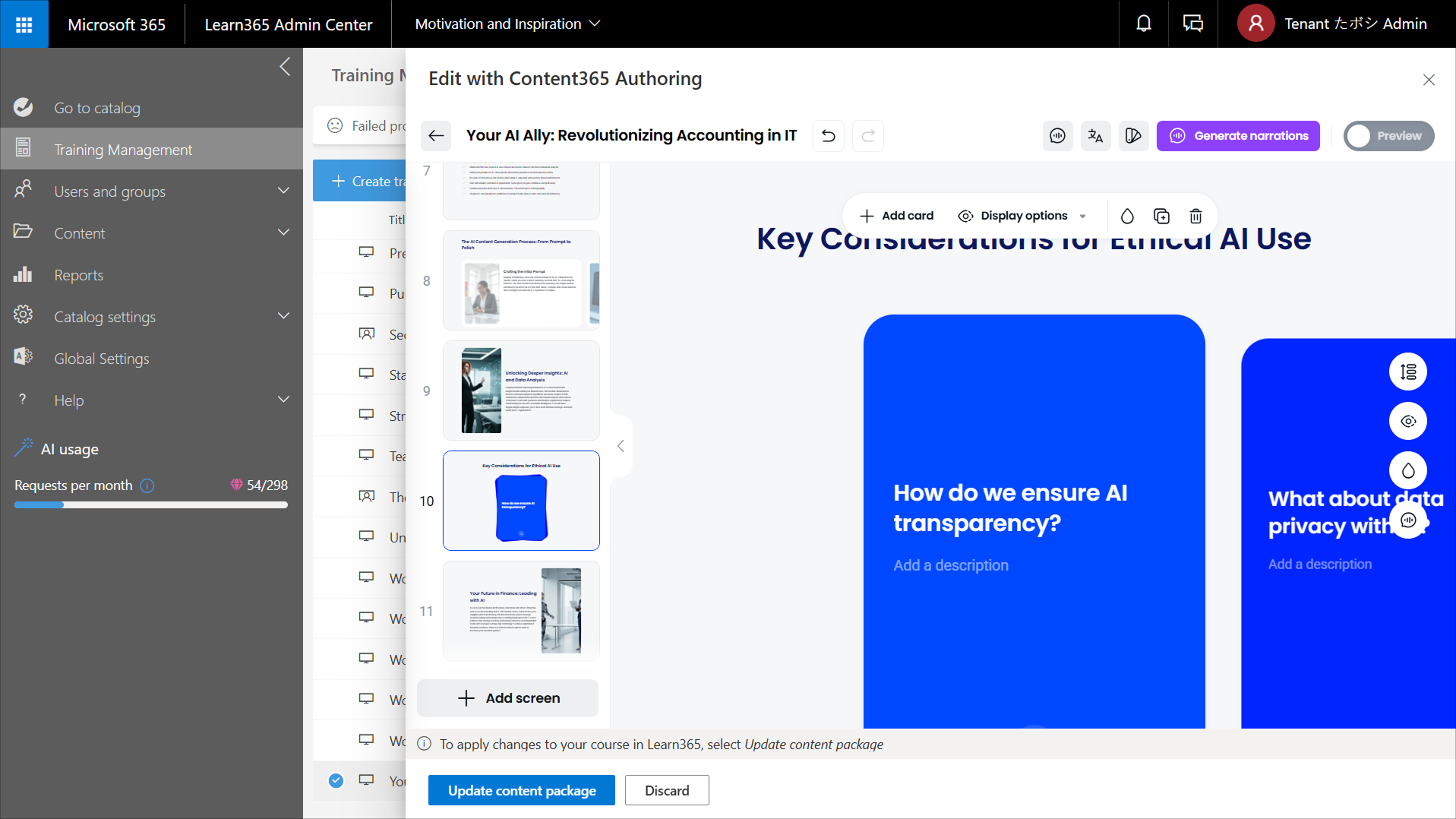Toggle the Preview switch
This screenshot has height=819, width=1456.
[1388, 136]
